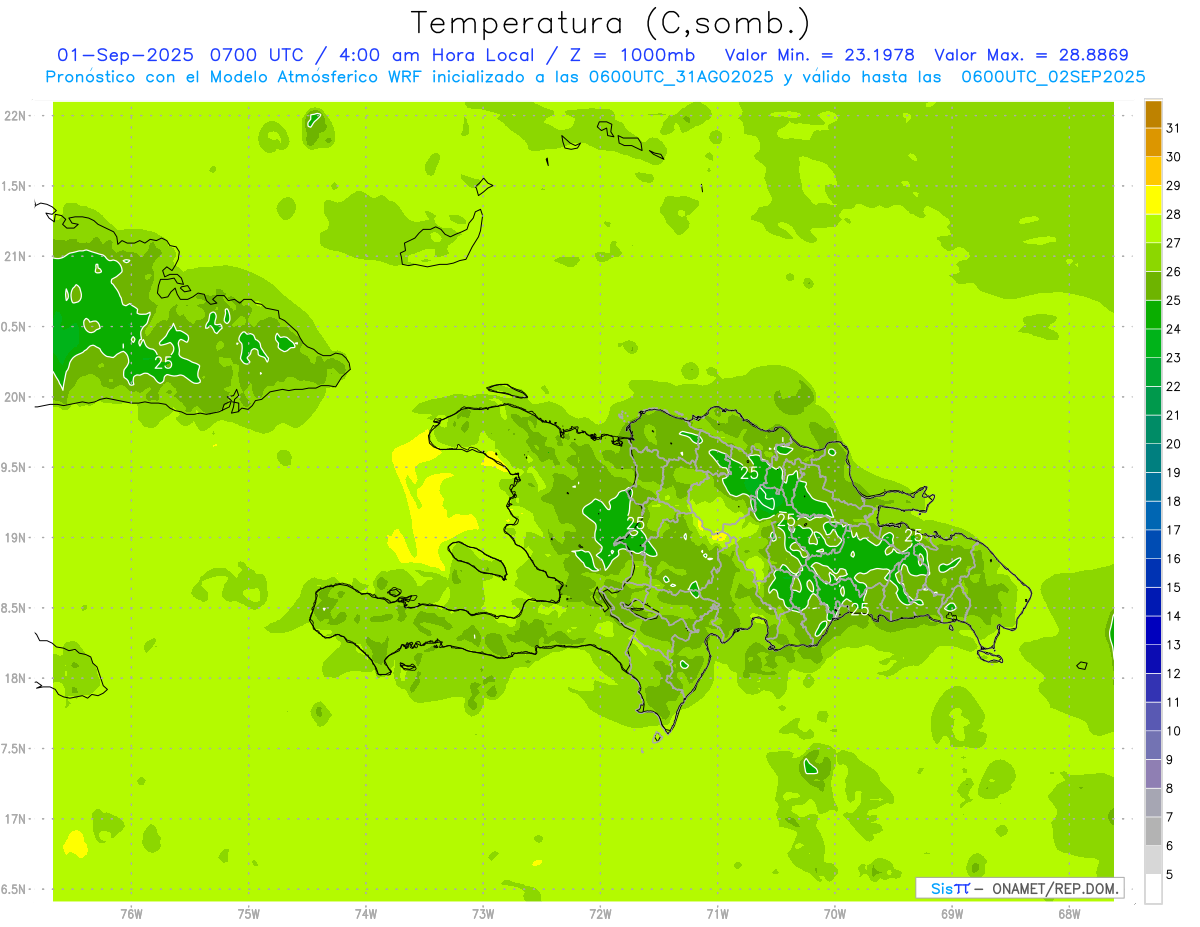The height and width of the screenshot is (927, 1200).
Task: Click the legend value "5"
Action: coord(1170,875)
